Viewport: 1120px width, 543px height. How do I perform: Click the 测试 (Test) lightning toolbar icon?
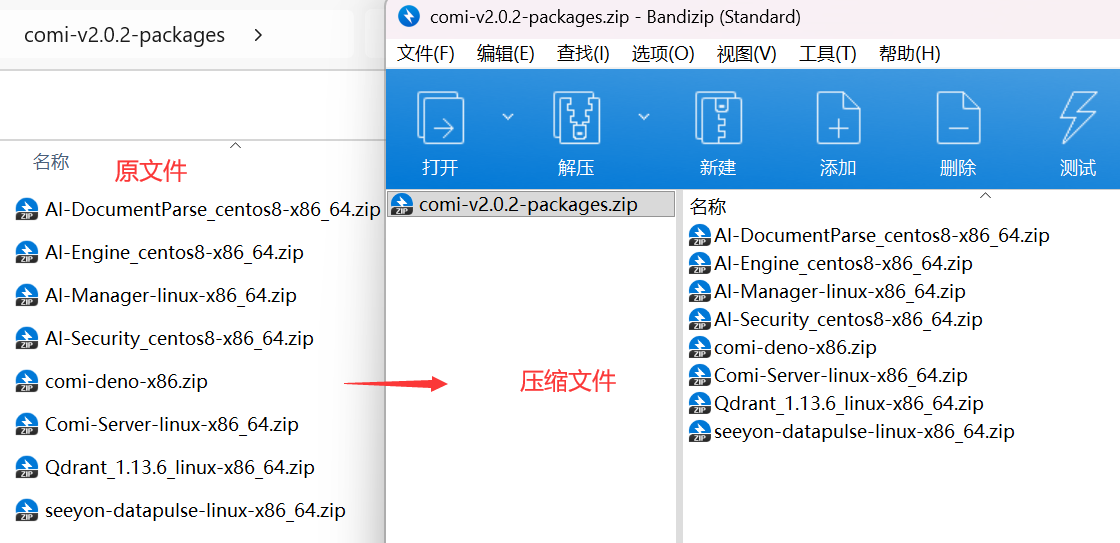(x=1078, y=119)
